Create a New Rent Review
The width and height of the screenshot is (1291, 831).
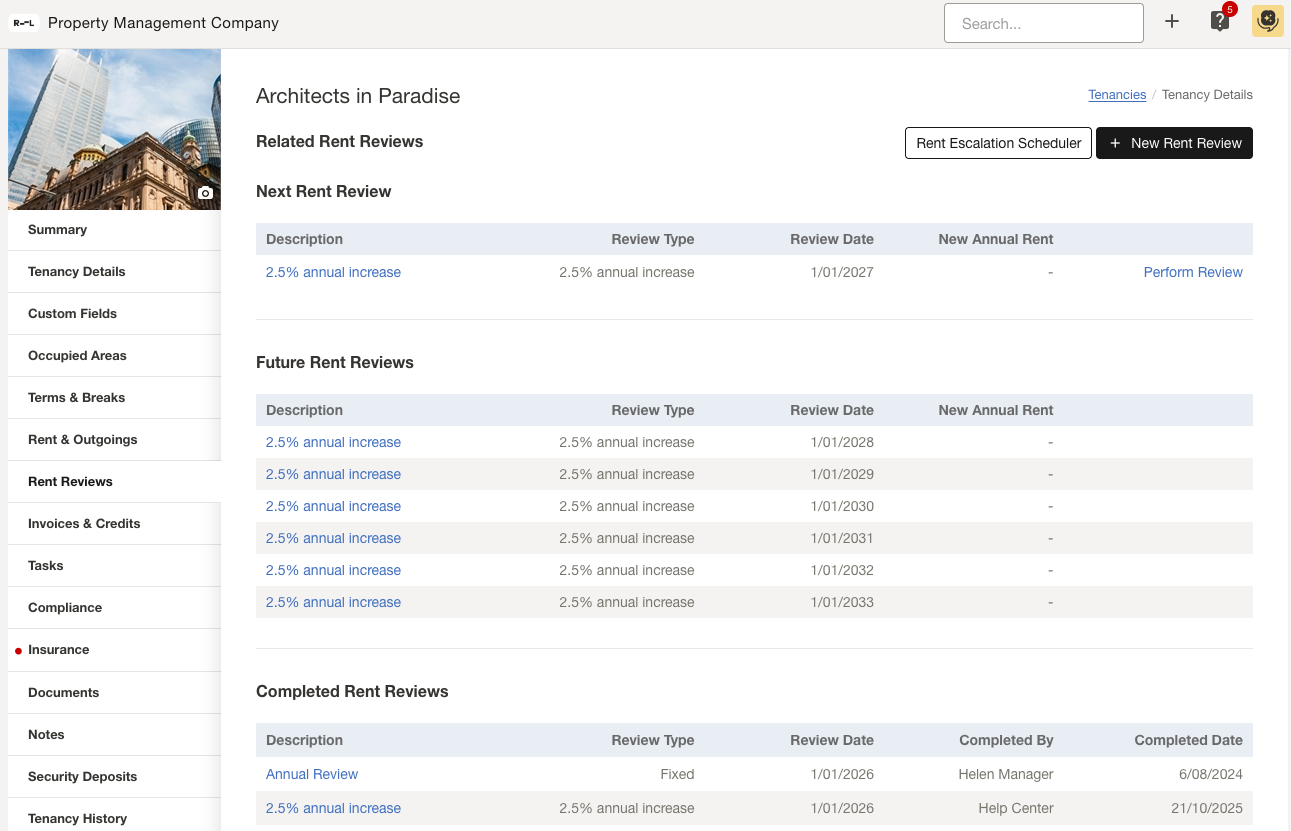tap(1174, 143)
